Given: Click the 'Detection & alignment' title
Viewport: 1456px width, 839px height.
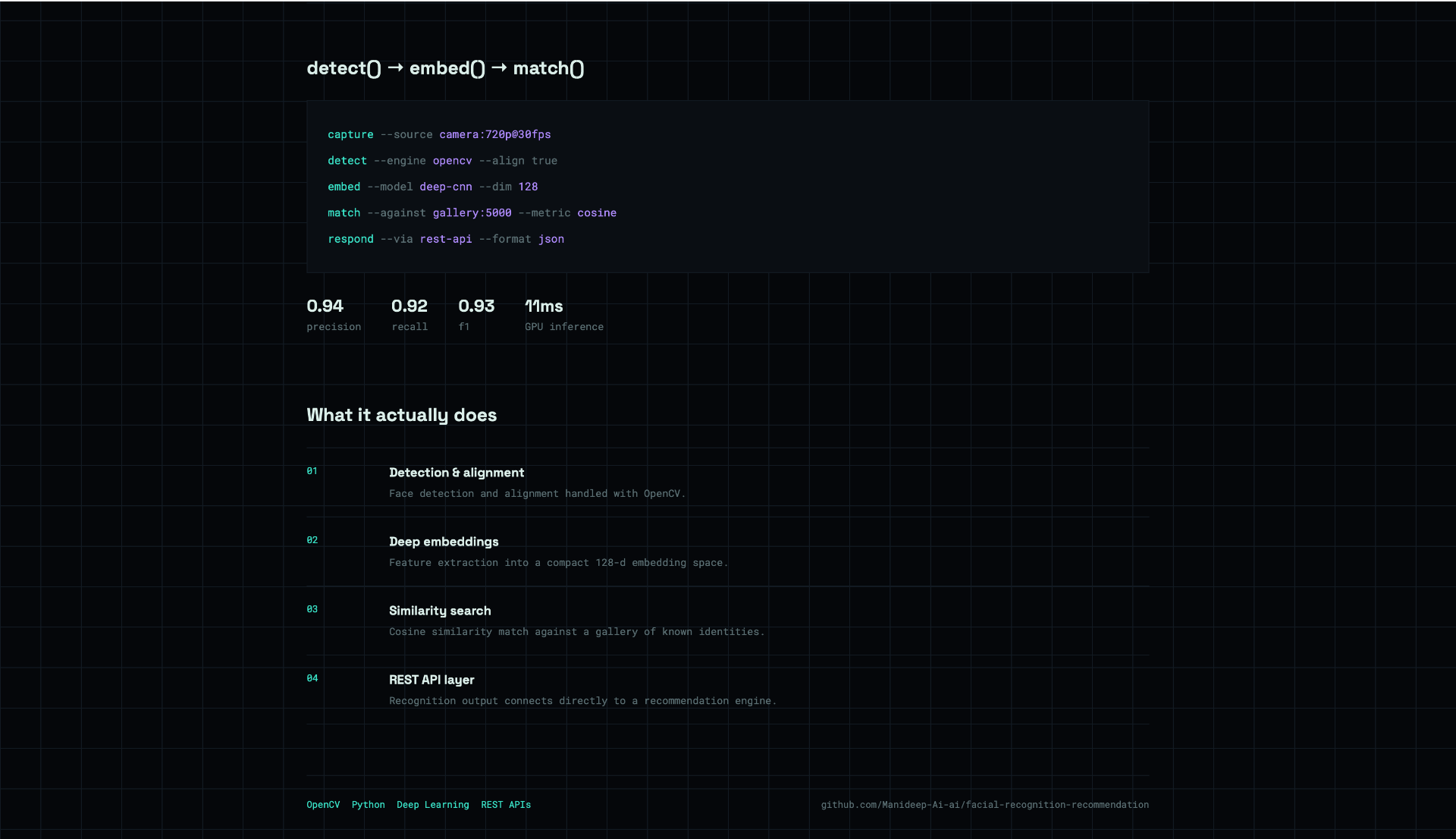Looking at the screenshot, I should coord(457,473).
